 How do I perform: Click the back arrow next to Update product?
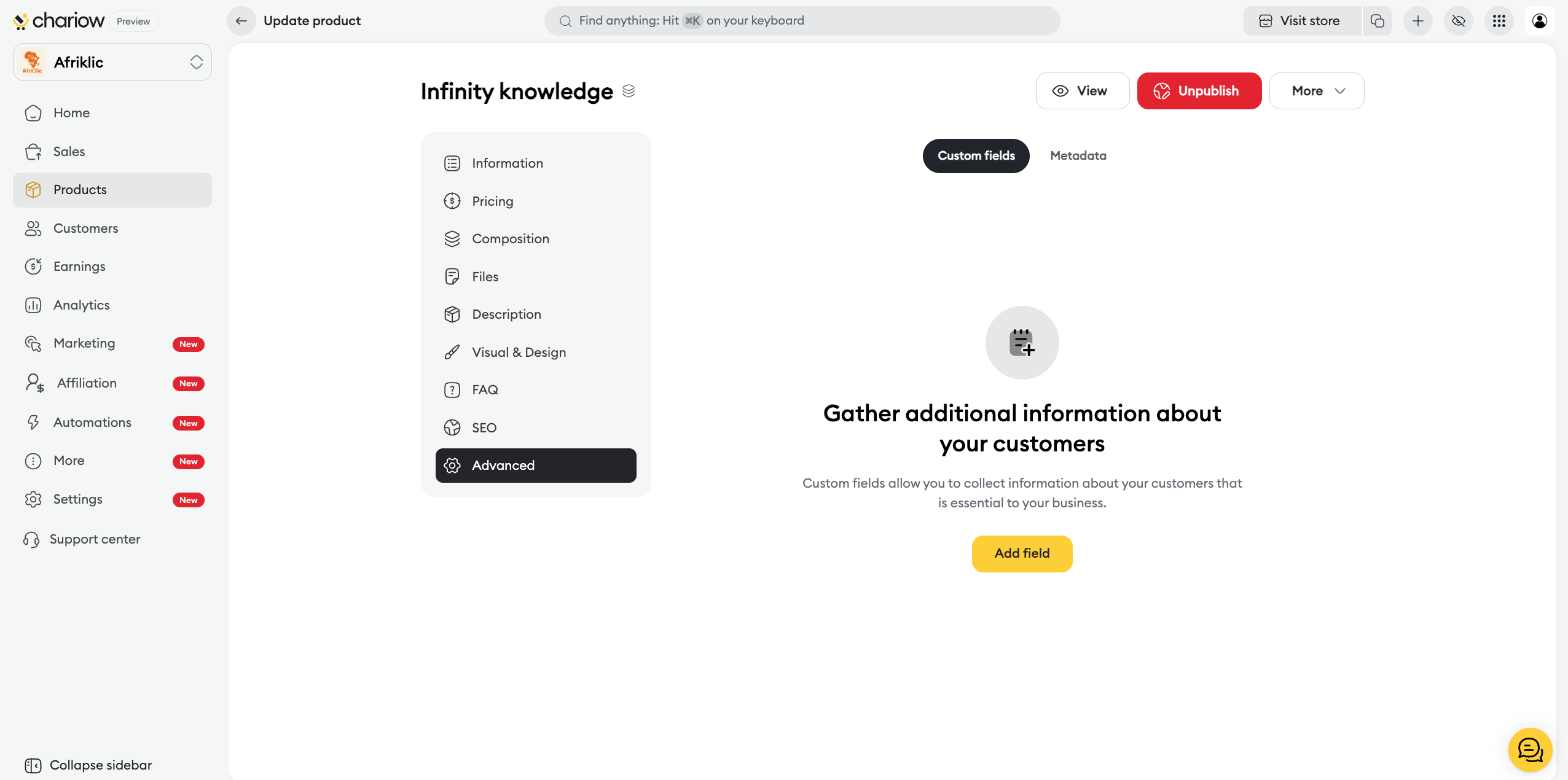point(241,21)
